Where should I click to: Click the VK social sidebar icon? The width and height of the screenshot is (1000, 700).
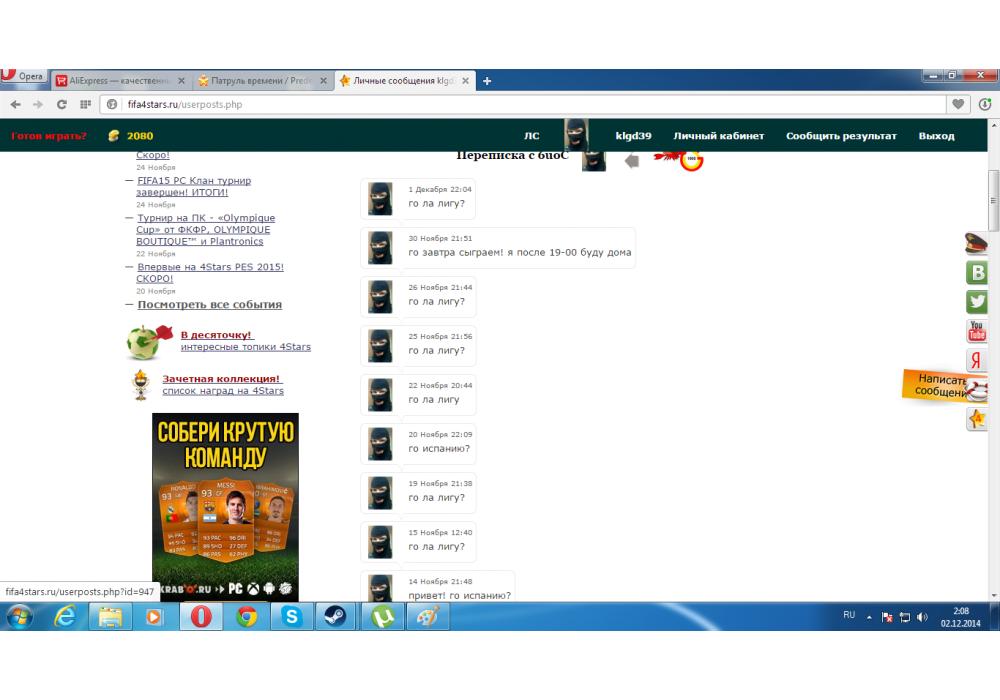[x=977, y=273]
